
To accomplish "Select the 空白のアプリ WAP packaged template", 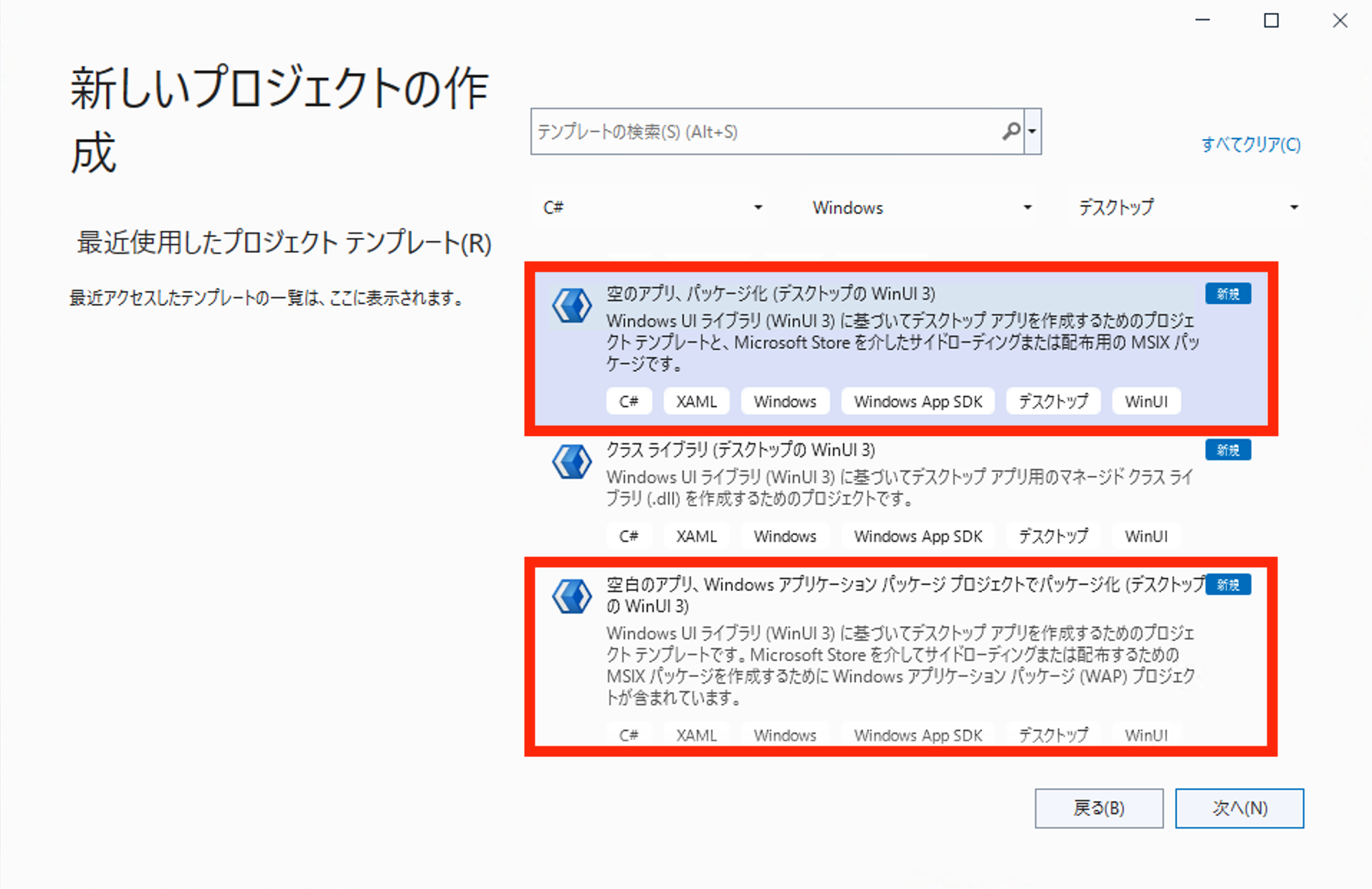I will [x=903, y=585].
